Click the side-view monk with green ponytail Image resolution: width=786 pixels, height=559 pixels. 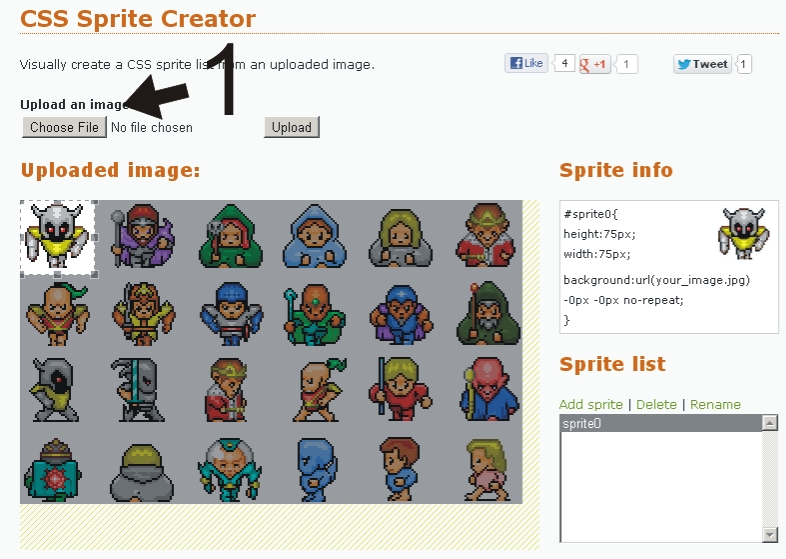[x=320, y=390]
